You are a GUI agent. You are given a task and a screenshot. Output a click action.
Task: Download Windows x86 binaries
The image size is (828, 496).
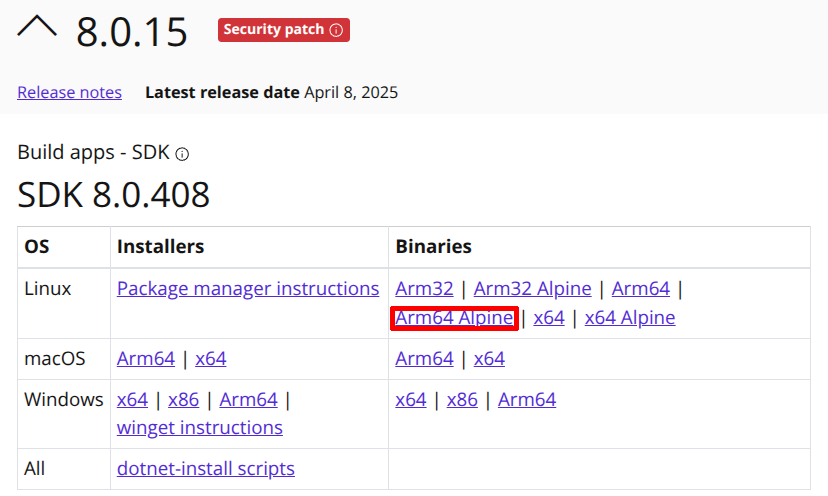tap(462, 400)
